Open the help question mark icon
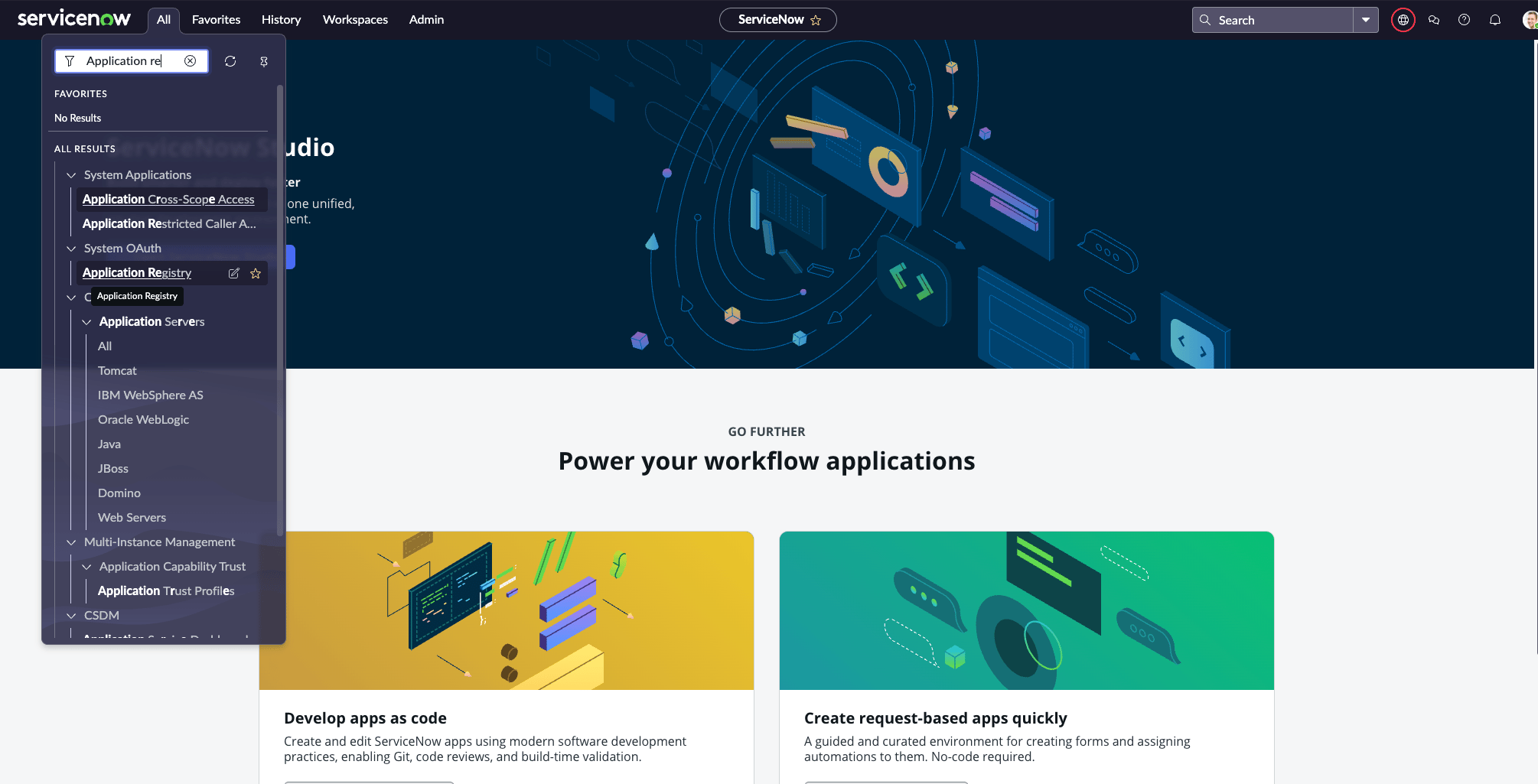 (x=1464, y=20)
